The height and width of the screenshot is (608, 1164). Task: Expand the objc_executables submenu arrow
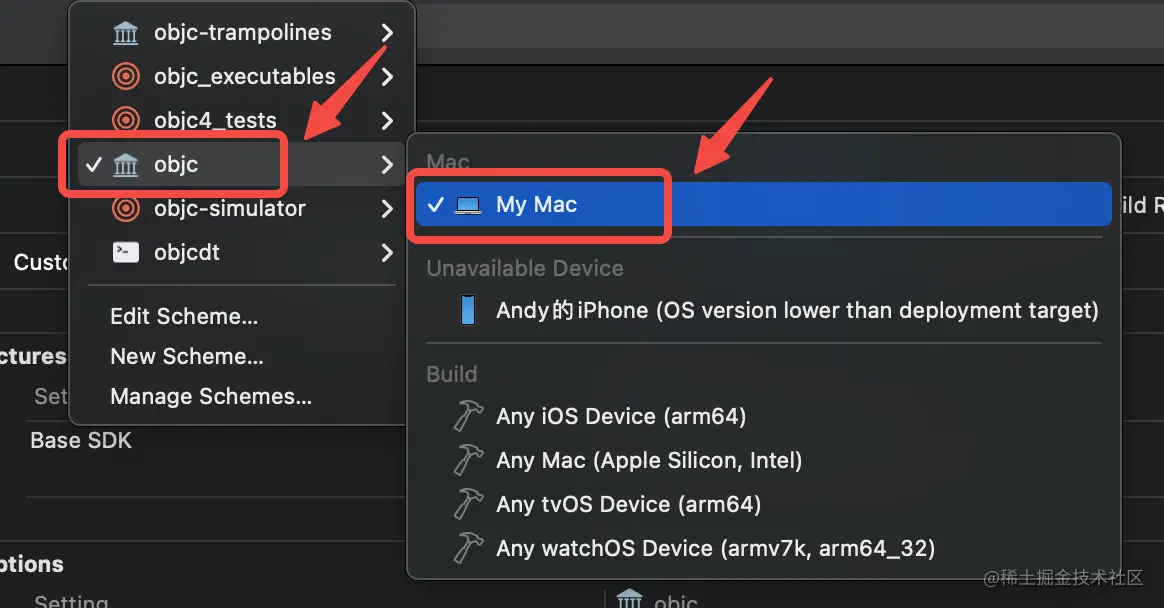point(387,77)
